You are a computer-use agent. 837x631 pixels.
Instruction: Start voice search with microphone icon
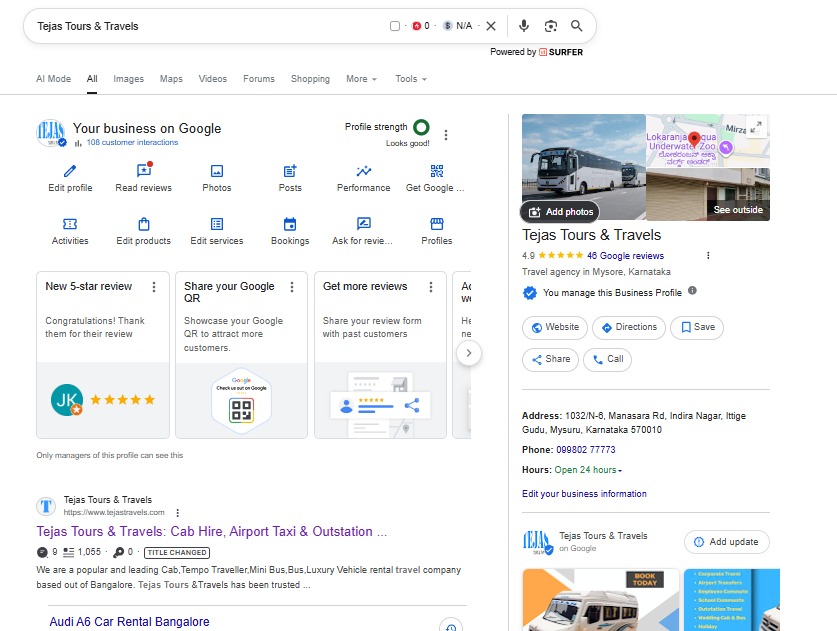(524, 26)
